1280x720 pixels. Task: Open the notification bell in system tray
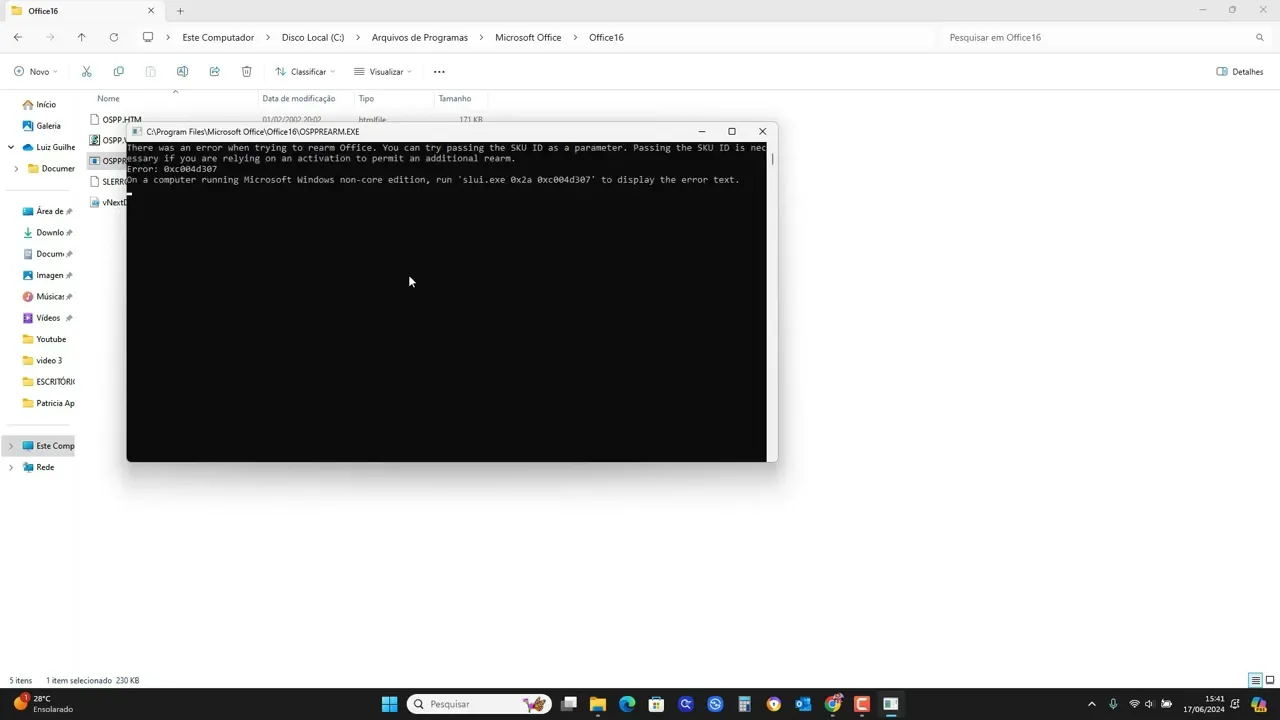click(x=1236, y=704)
